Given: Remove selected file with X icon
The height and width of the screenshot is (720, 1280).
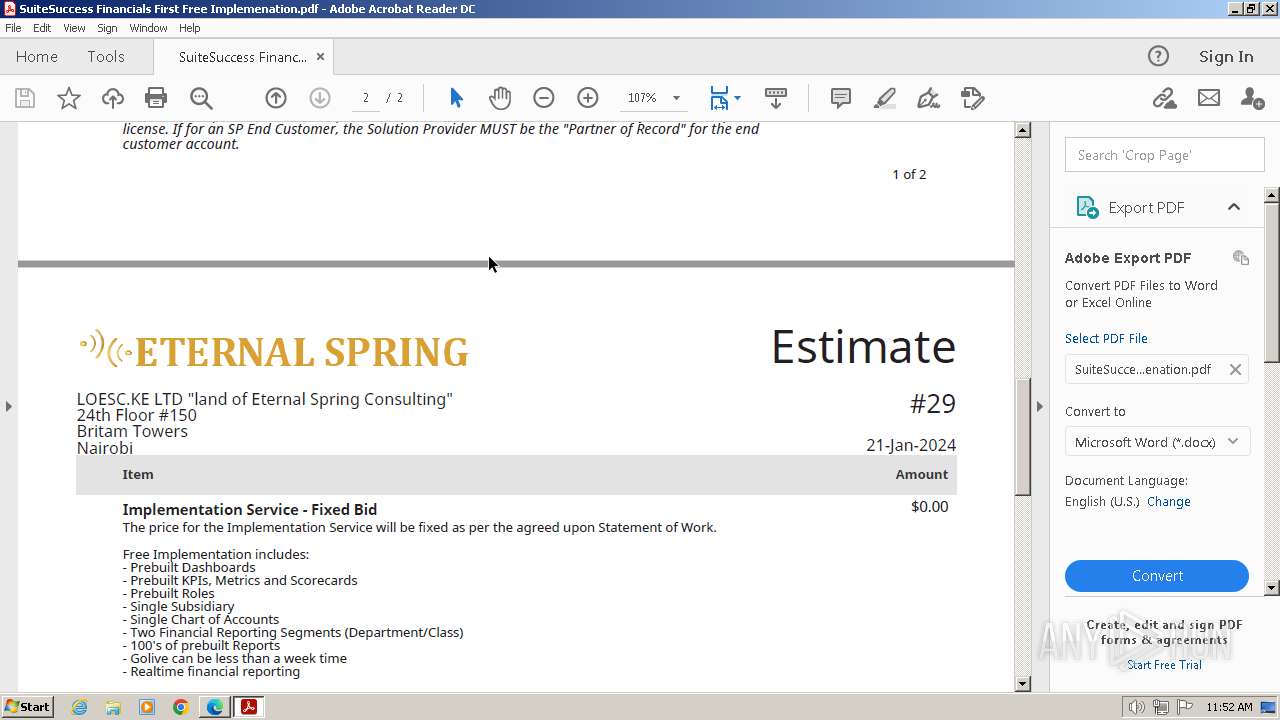Looking at the screenshot, I should pyautogui.click(x=1235, y=369).
